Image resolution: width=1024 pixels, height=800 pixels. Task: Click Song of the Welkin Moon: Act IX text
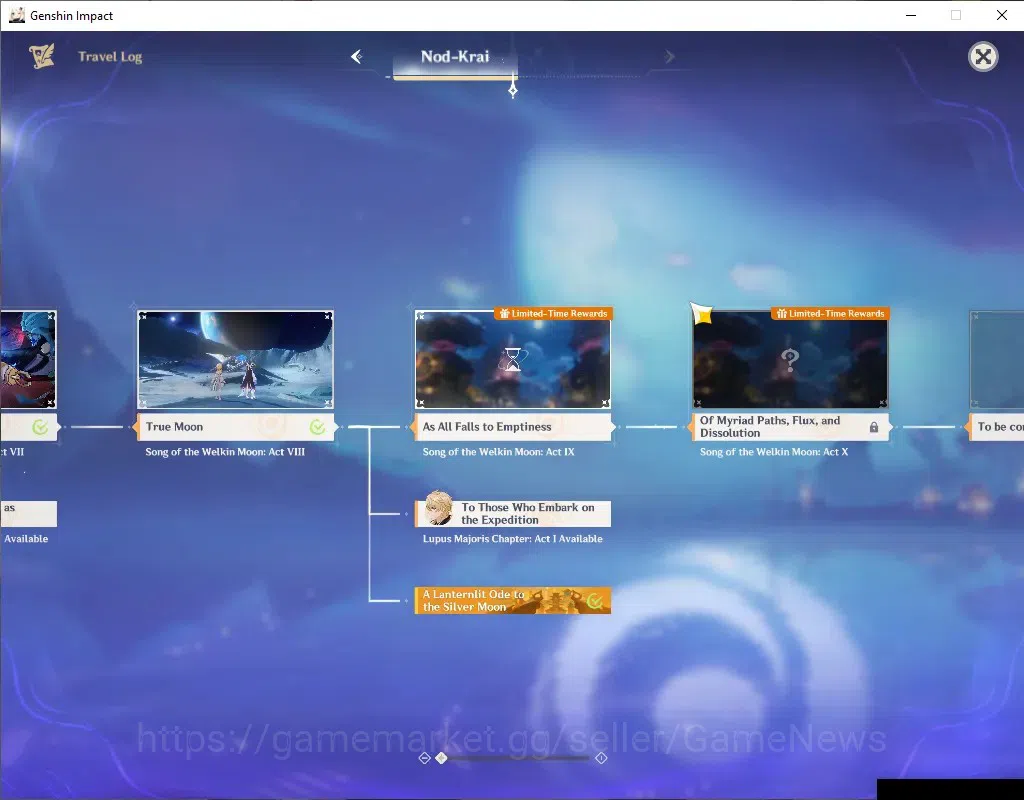pos(499,452)
